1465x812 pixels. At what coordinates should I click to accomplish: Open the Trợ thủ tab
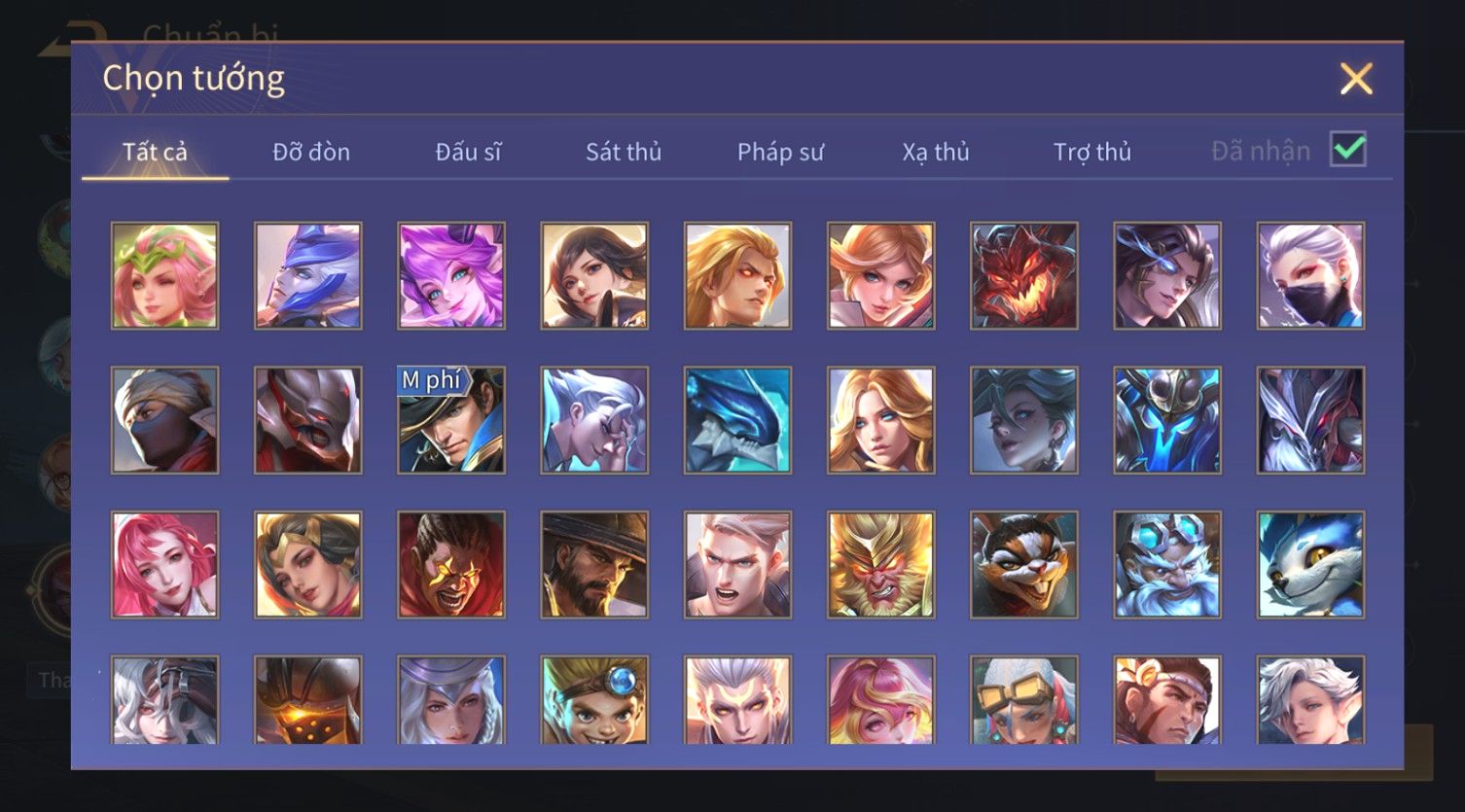tap(1092, 152)
